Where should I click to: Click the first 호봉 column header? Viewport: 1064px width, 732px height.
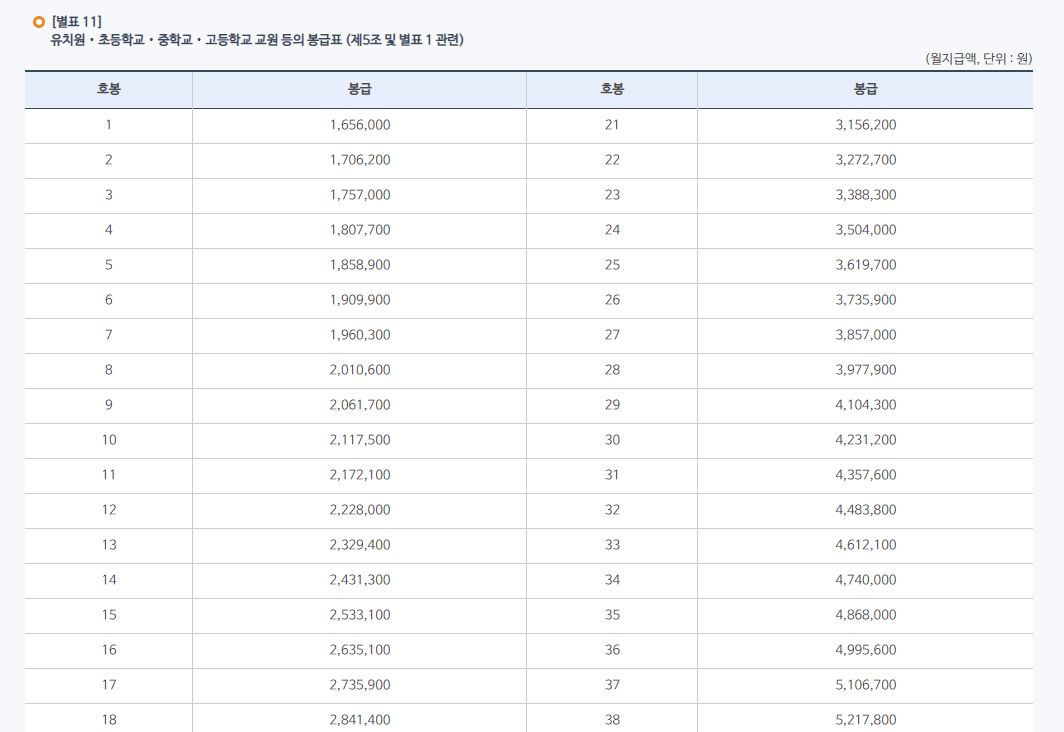(x=109, y=89)
